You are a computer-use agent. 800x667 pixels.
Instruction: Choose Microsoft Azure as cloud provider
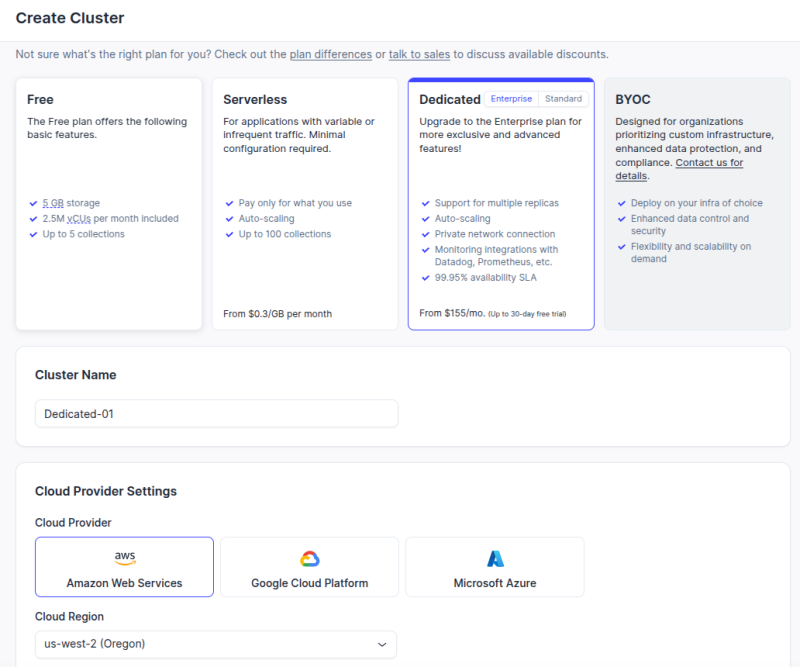[x=495, y=568]
